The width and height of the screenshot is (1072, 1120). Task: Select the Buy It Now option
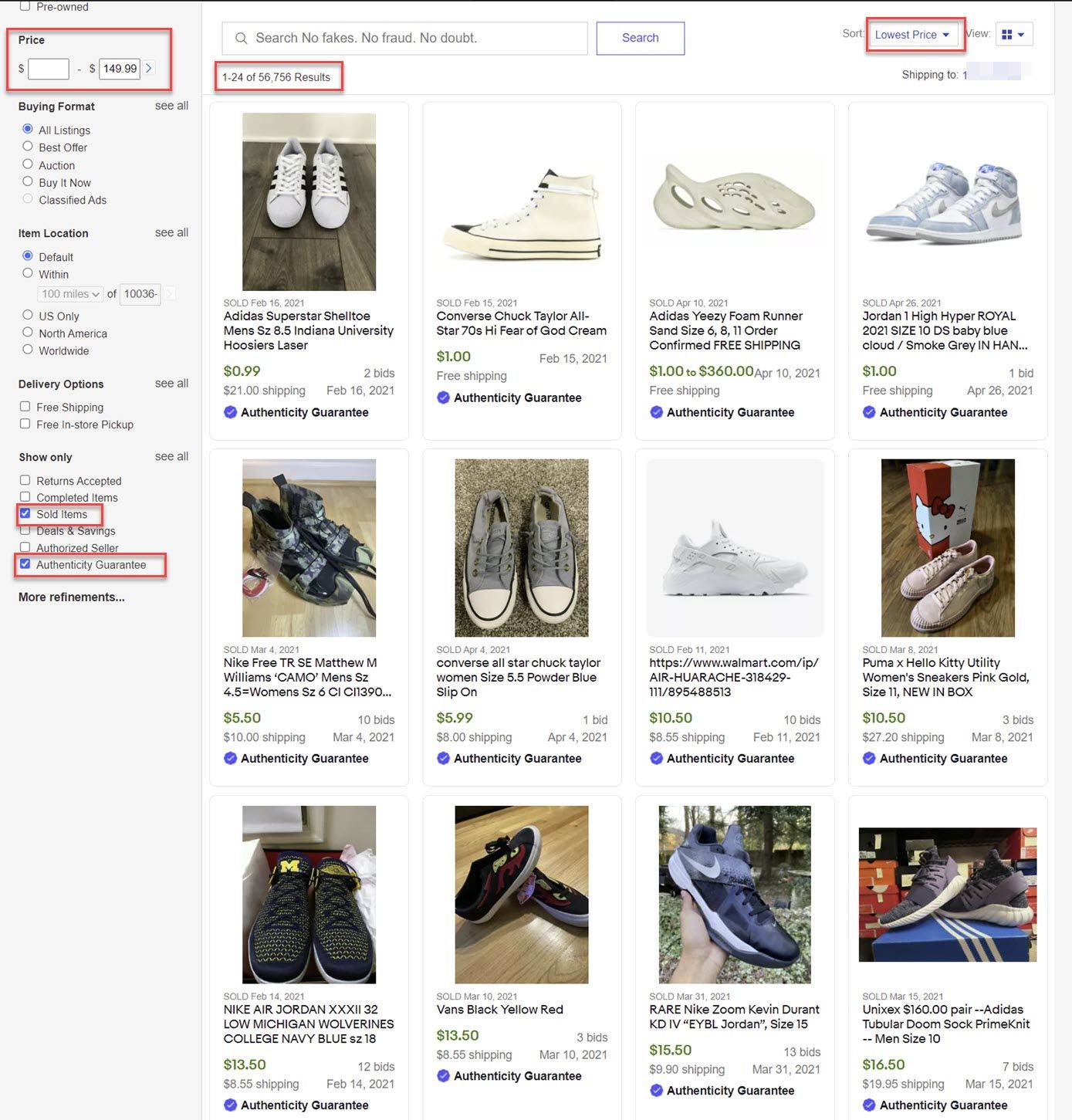(28, 181)
